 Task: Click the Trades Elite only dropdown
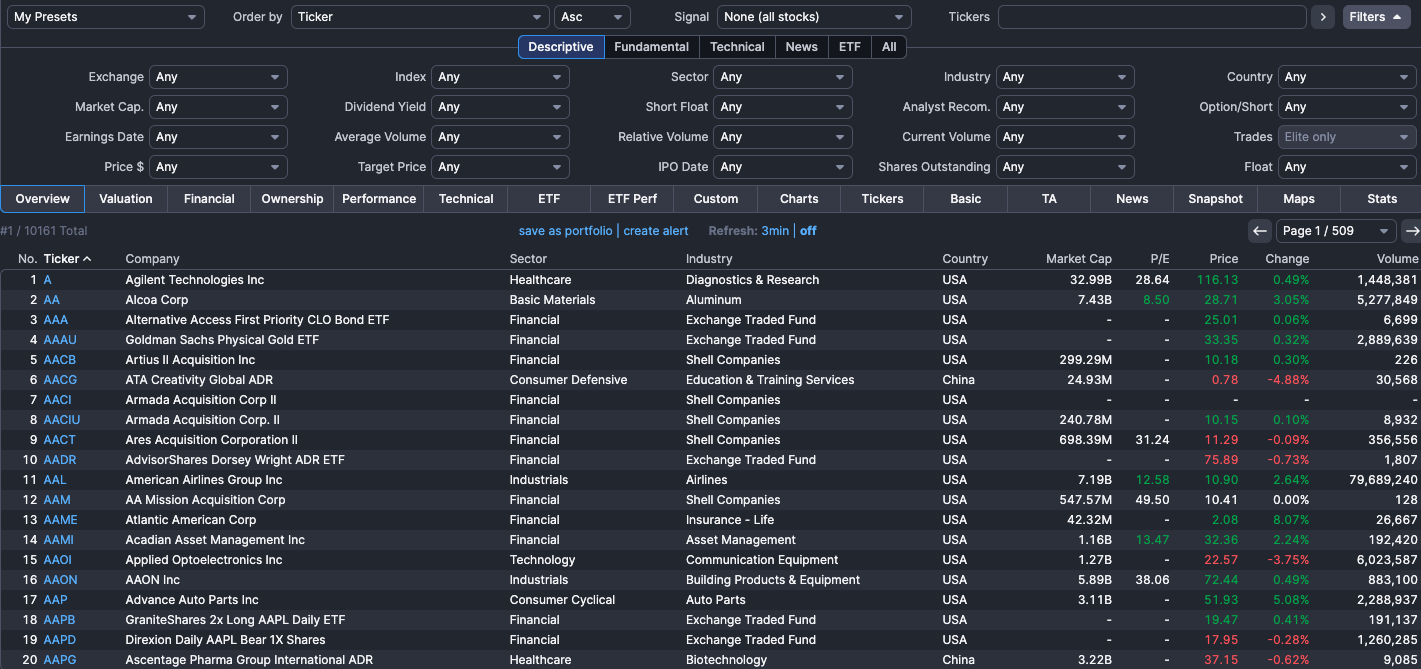pos(1347,137)
